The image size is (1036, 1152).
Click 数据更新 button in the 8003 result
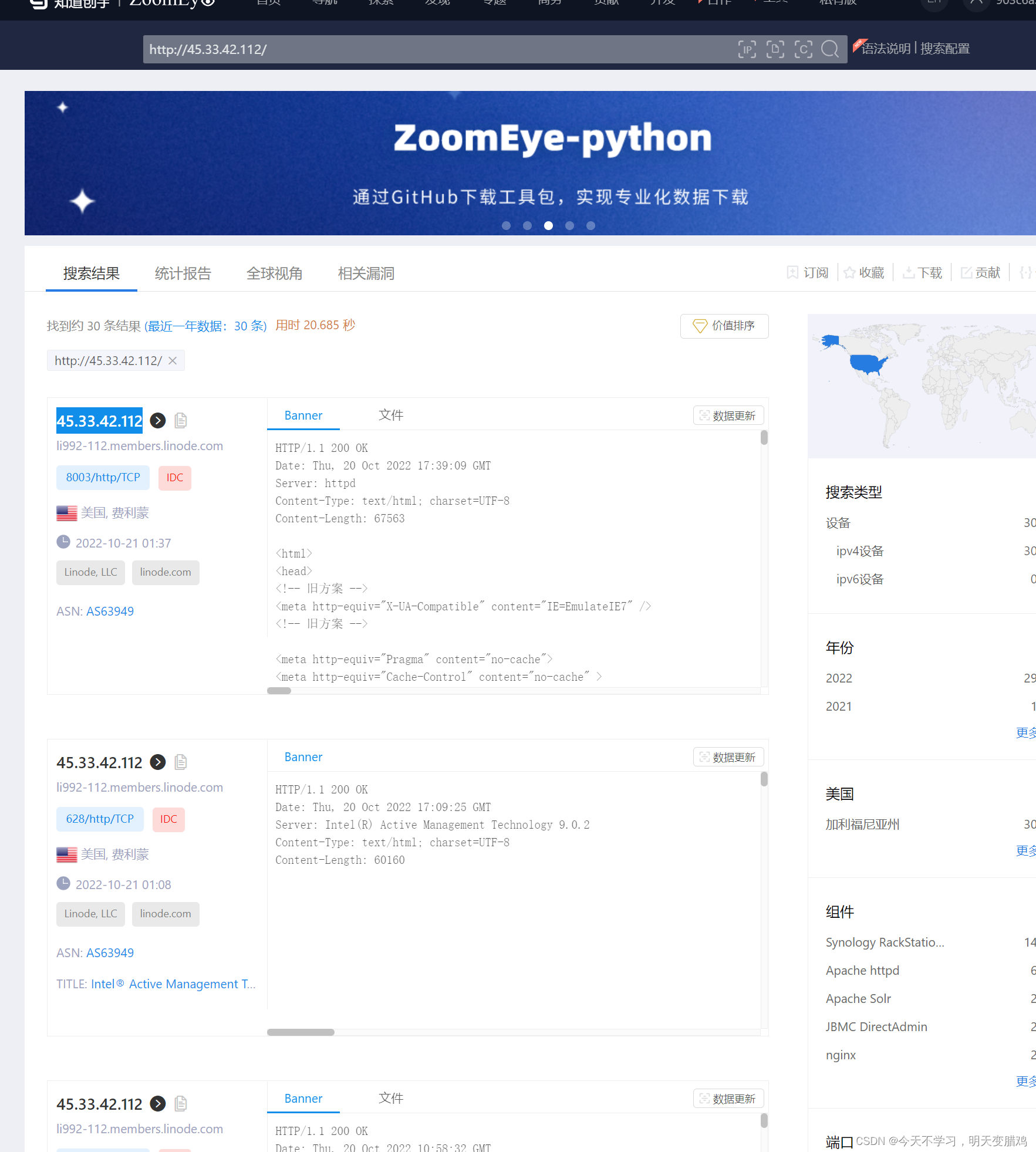728,415
